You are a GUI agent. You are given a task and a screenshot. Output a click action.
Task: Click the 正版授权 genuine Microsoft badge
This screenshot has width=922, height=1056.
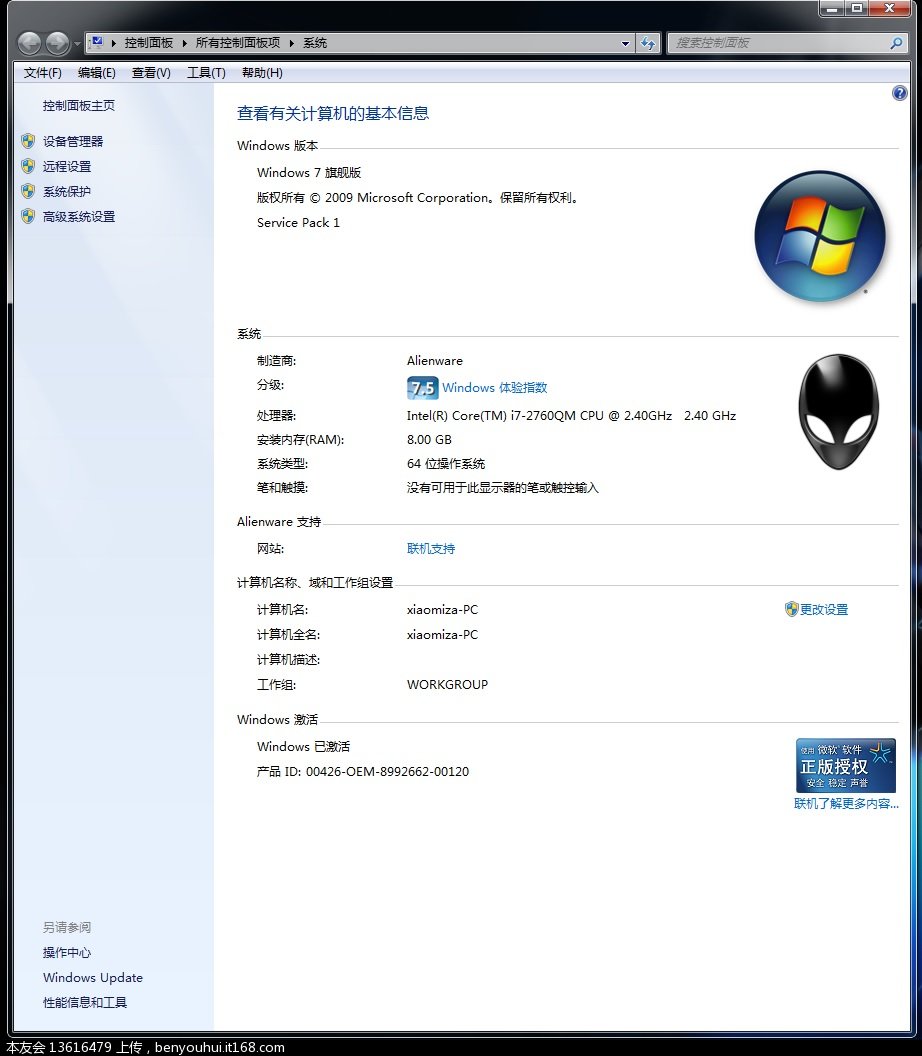pyautogui.click(x=845, y=766)
